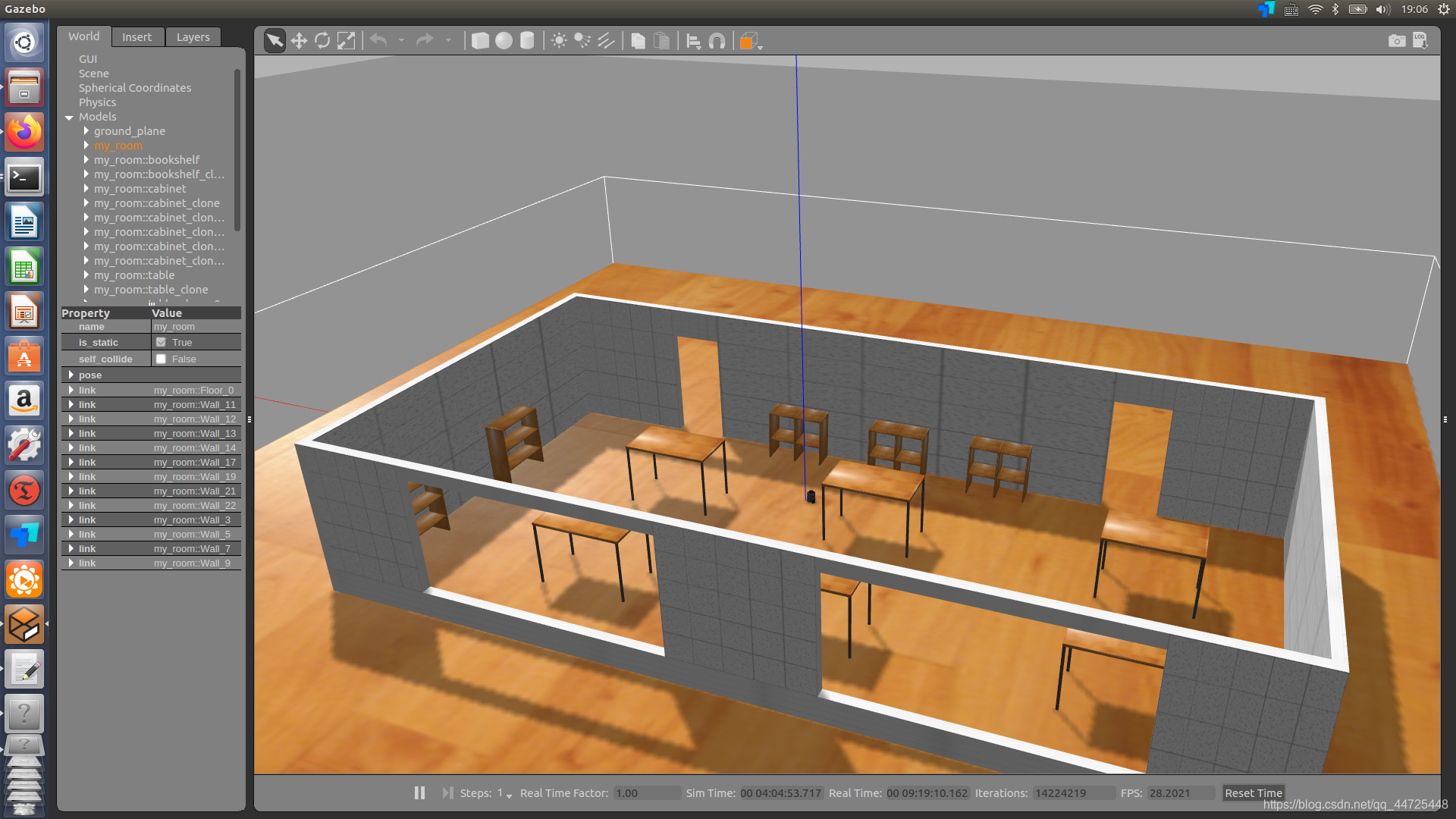The width and height of the screenshot is (1456, 819).
Task: Expand the my_room::bookshelf model
Action: tap(86, 160)
